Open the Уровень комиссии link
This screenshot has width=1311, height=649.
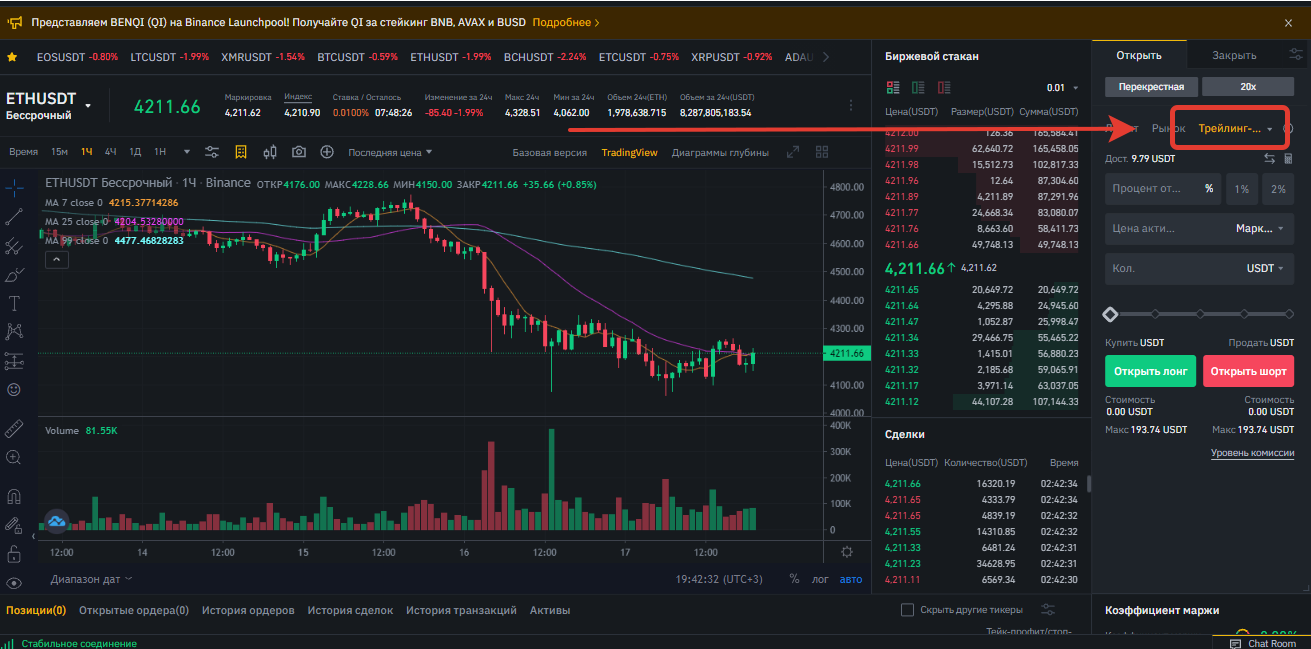(1252, 452)
